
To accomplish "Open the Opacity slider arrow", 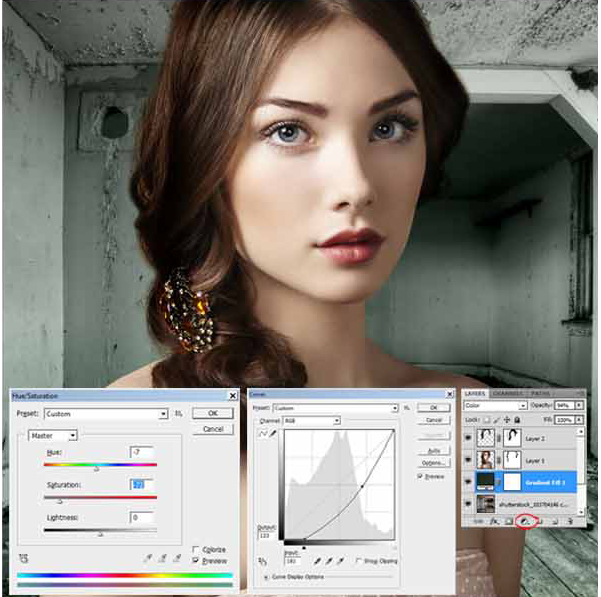I will (579, 405).
